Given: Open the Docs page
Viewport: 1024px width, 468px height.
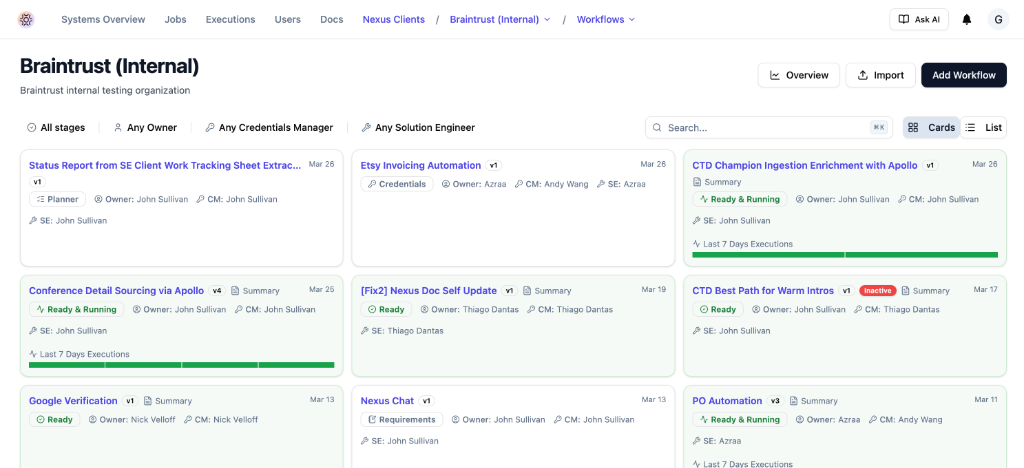Looking at the screenshot, I should (x=332, y=20).
